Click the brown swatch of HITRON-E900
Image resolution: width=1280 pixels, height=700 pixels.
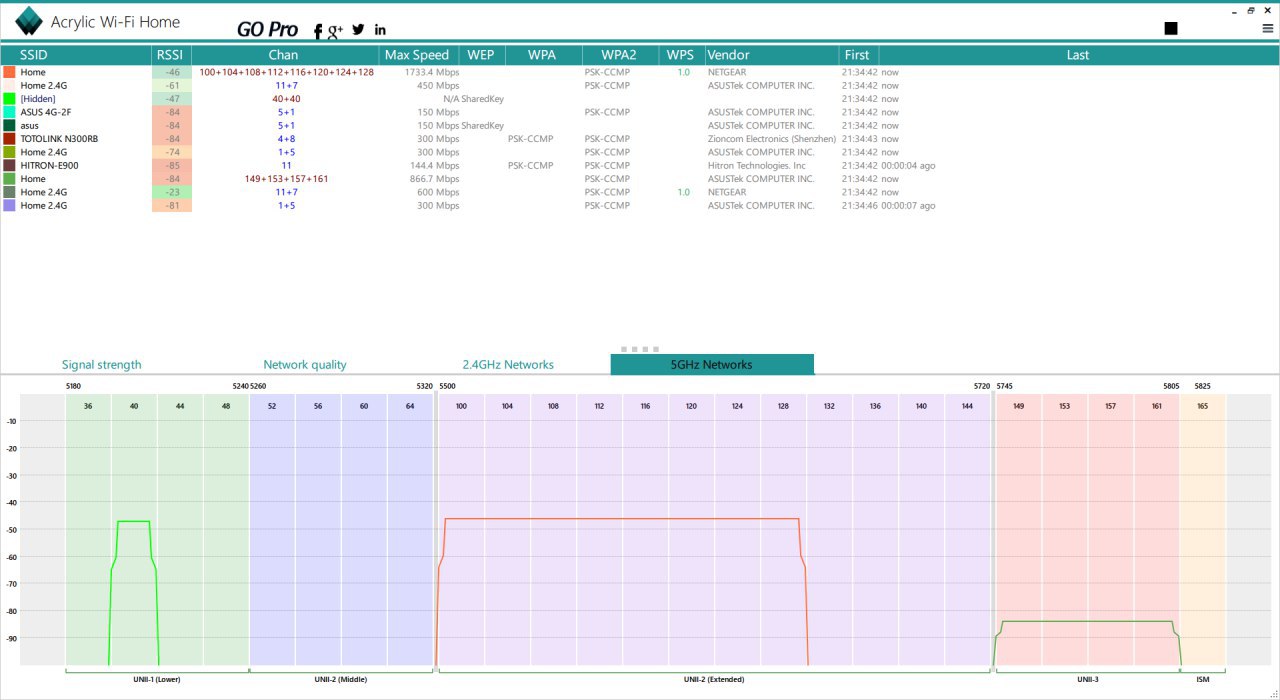9,165
